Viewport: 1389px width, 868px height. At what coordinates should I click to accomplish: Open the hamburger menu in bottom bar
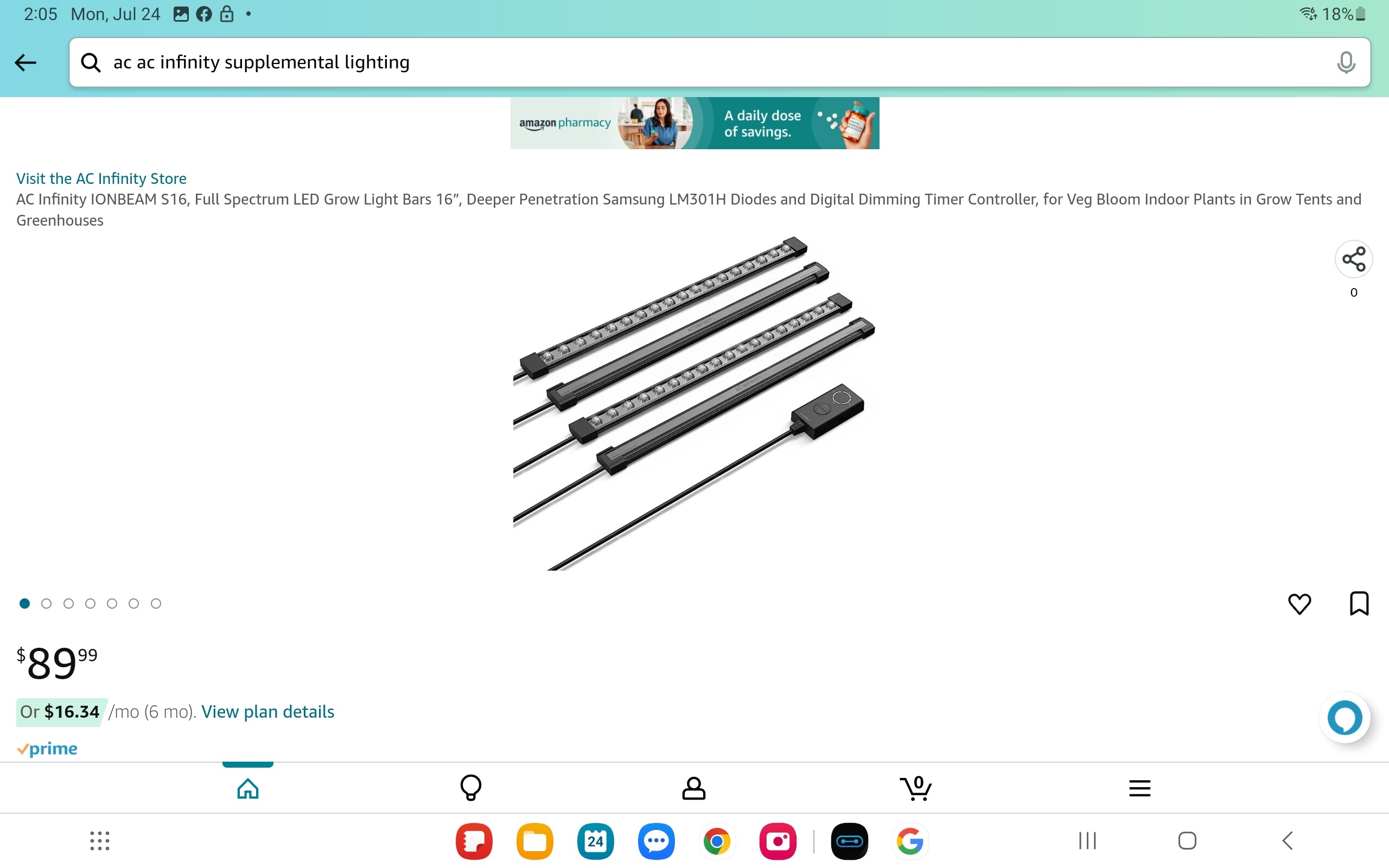click(1139, 788)
